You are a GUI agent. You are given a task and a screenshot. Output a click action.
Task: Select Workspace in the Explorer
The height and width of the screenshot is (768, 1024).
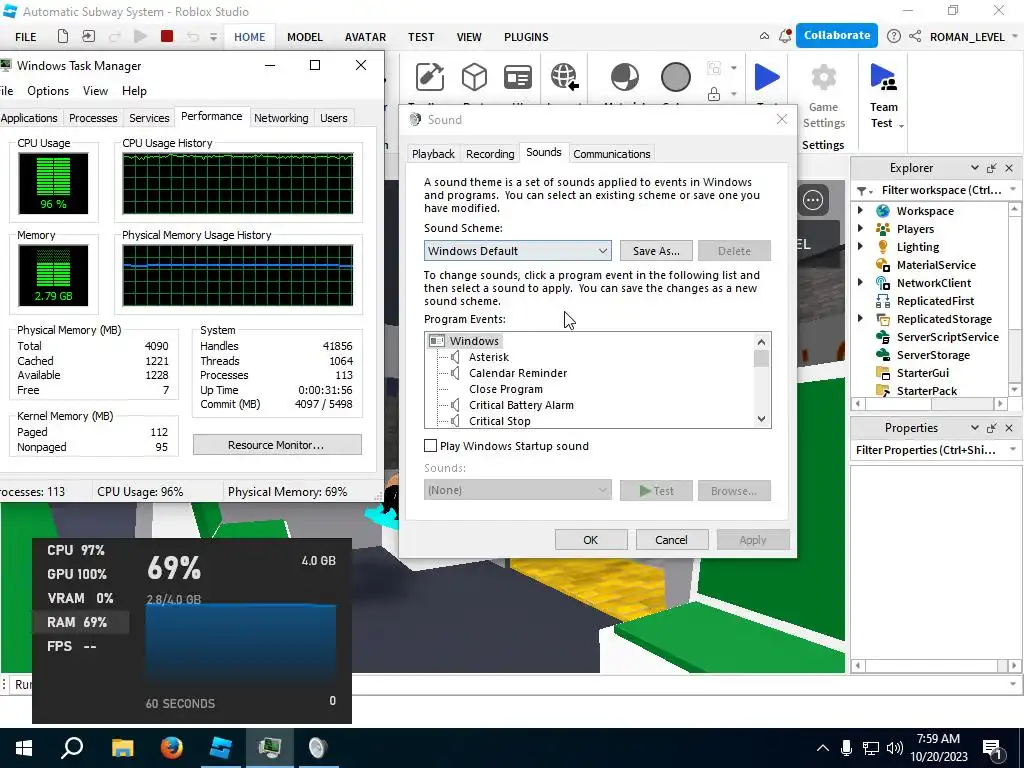(925, 211)
